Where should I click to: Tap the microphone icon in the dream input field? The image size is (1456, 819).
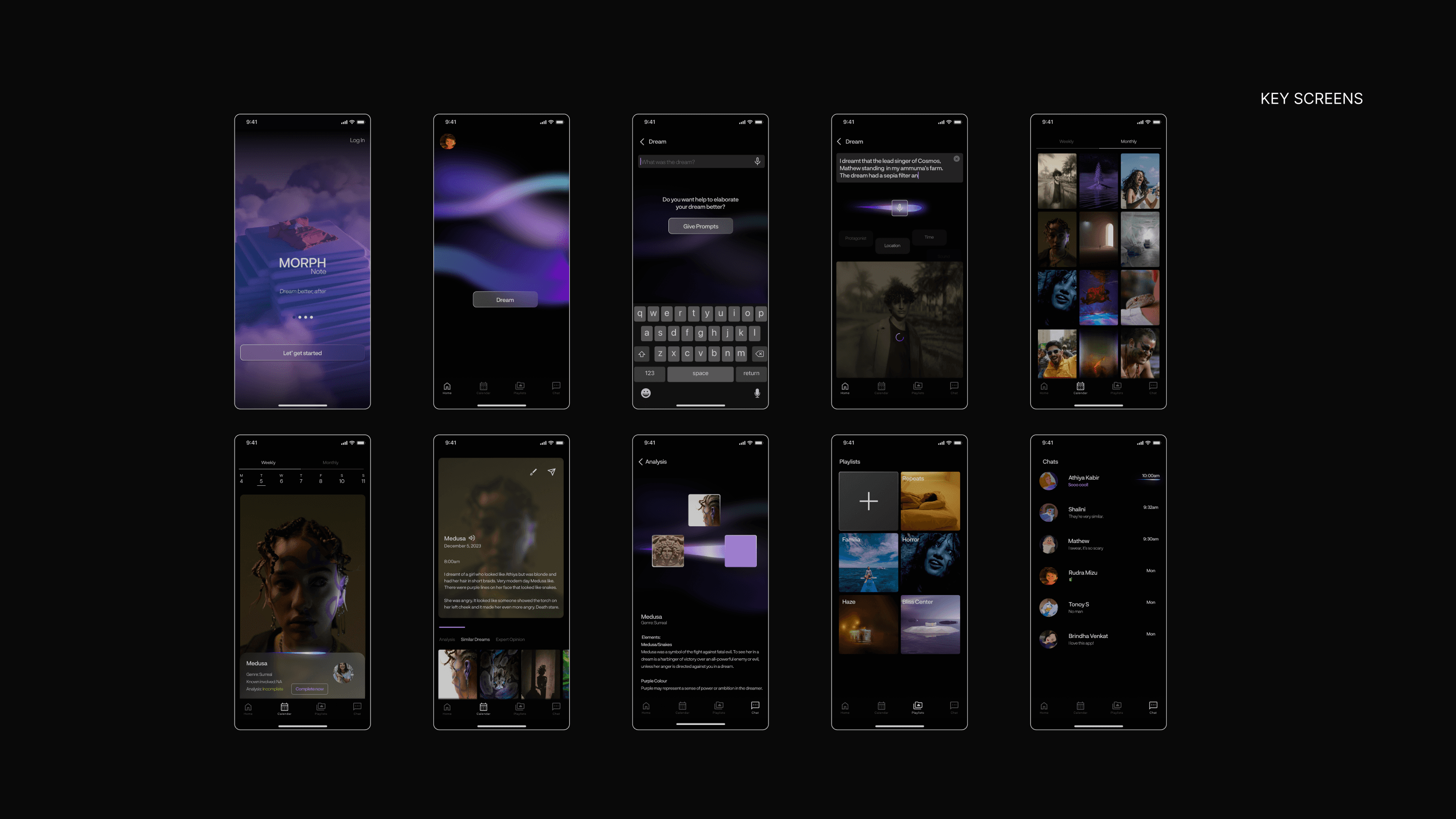[x=757, y=162]
